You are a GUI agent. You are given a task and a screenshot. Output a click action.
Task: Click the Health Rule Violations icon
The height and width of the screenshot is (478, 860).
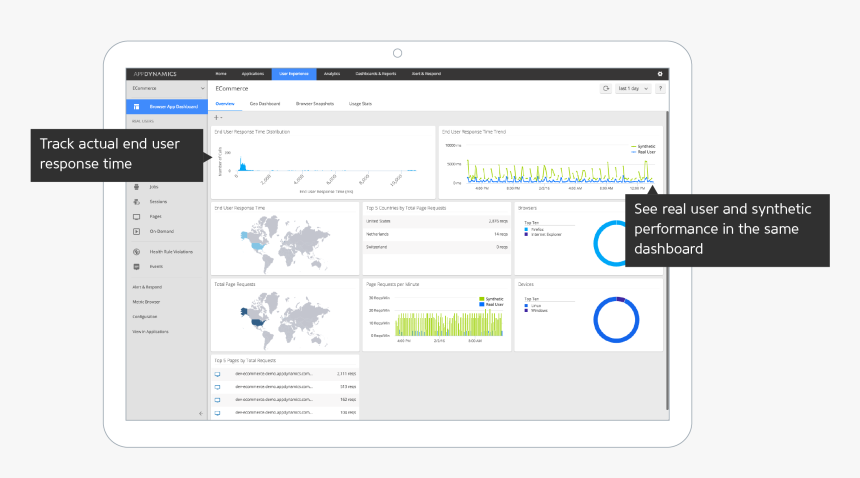(136, 252)
